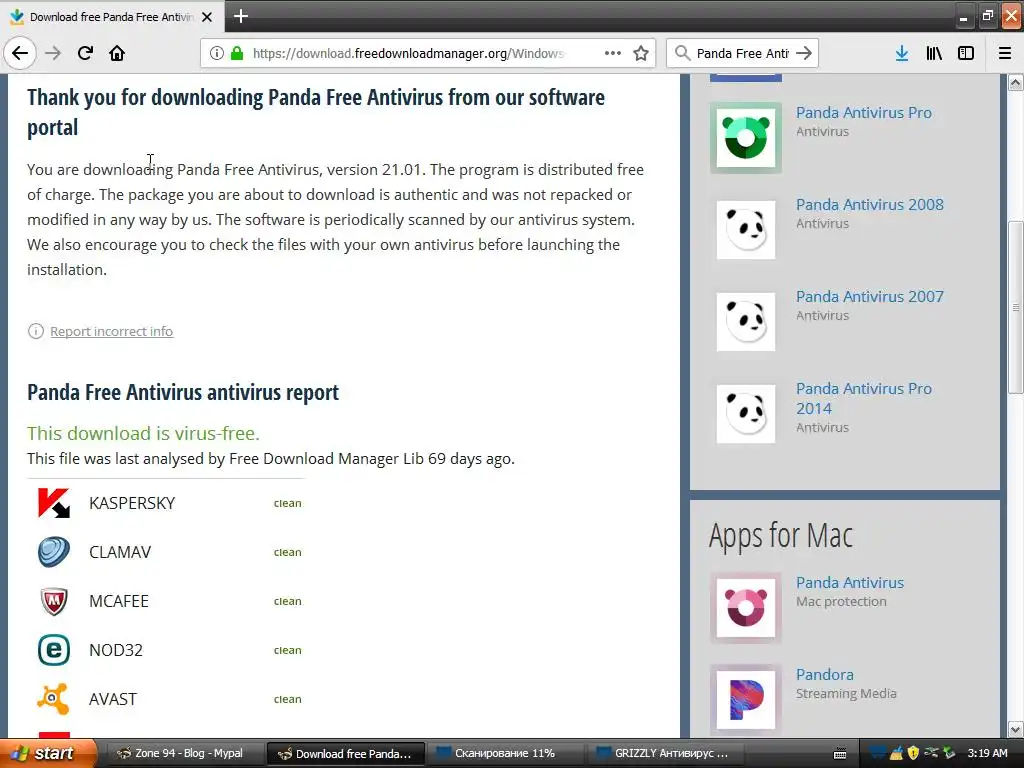Image resolution: width=1024 pixels, height=768 pixels.
Task: Click the AVAST scanner name
Action: 113,699
